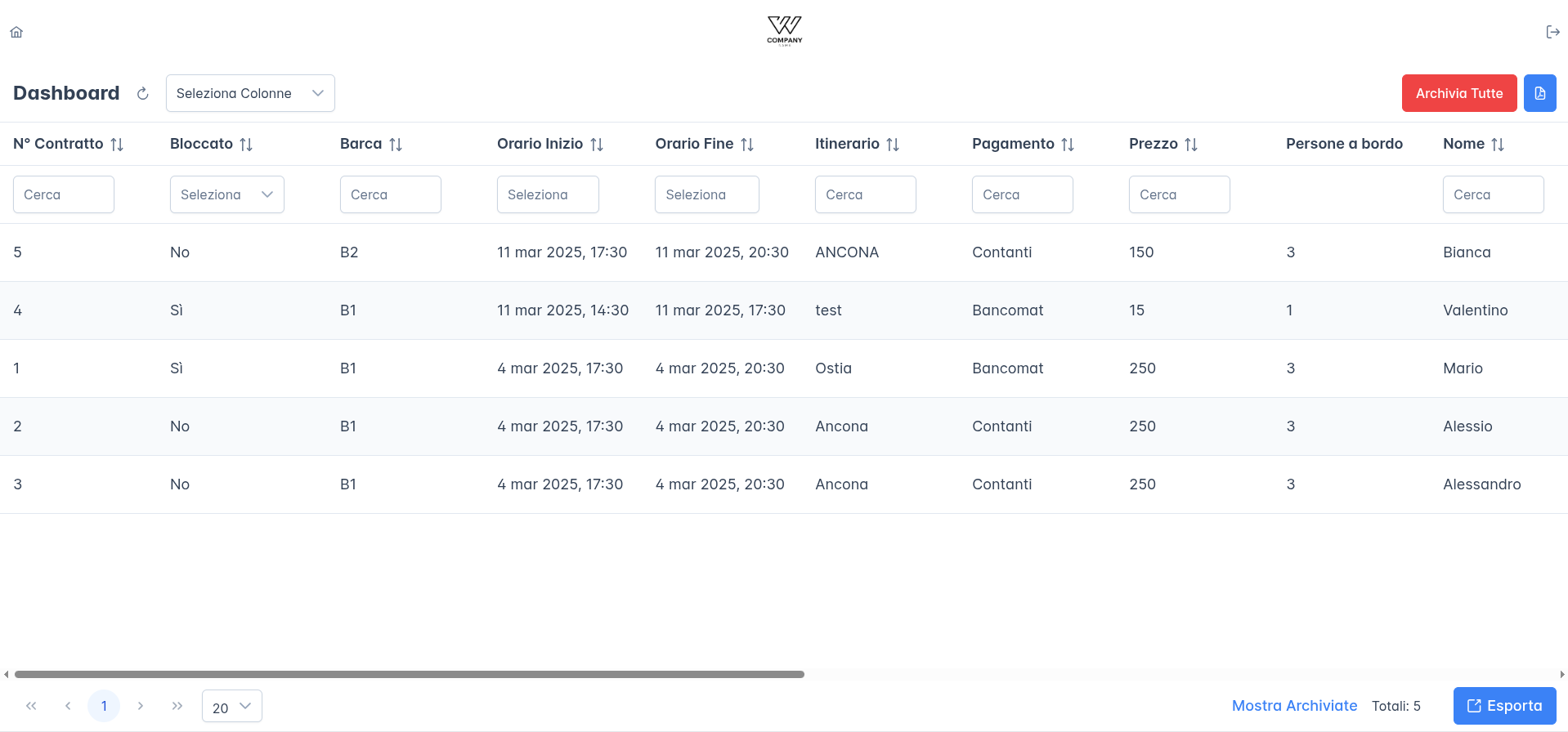
Task: Sort table by Prezzo column
Action: [1191, 145]
